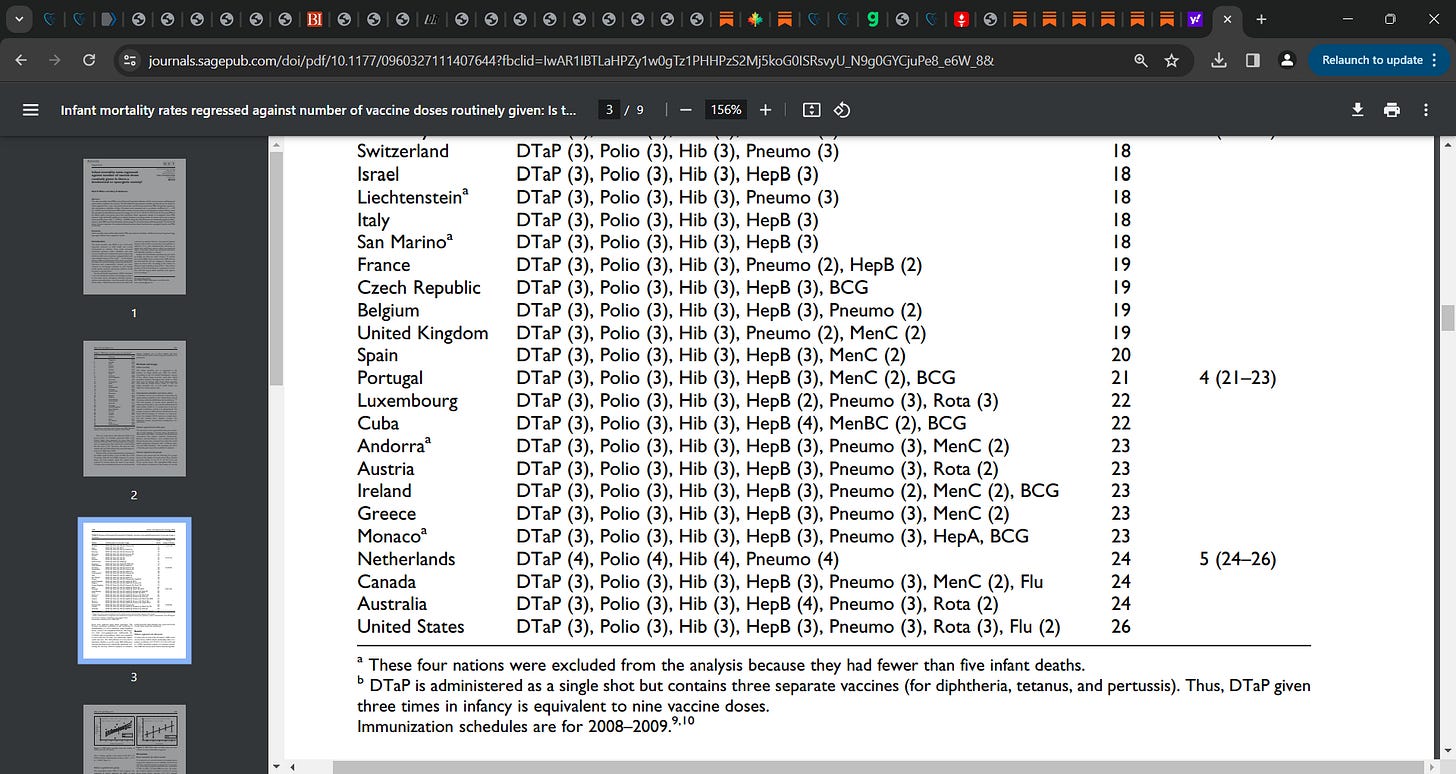
Task: Click the document vertical scrollbar thumb
Action: pyautogui.click(x=1447, y=319)
